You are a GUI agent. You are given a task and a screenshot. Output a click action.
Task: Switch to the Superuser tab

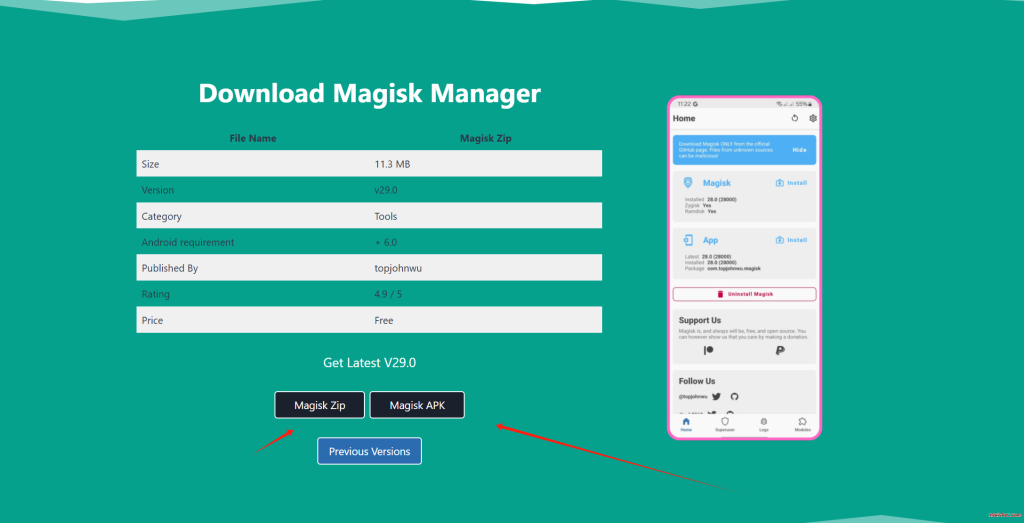point(725,424)
